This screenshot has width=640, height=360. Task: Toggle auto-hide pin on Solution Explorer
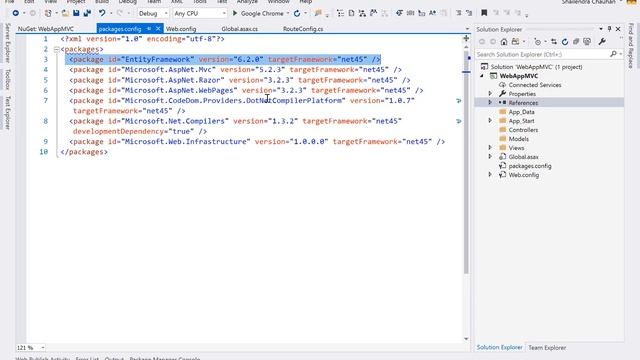pos(609,29)
